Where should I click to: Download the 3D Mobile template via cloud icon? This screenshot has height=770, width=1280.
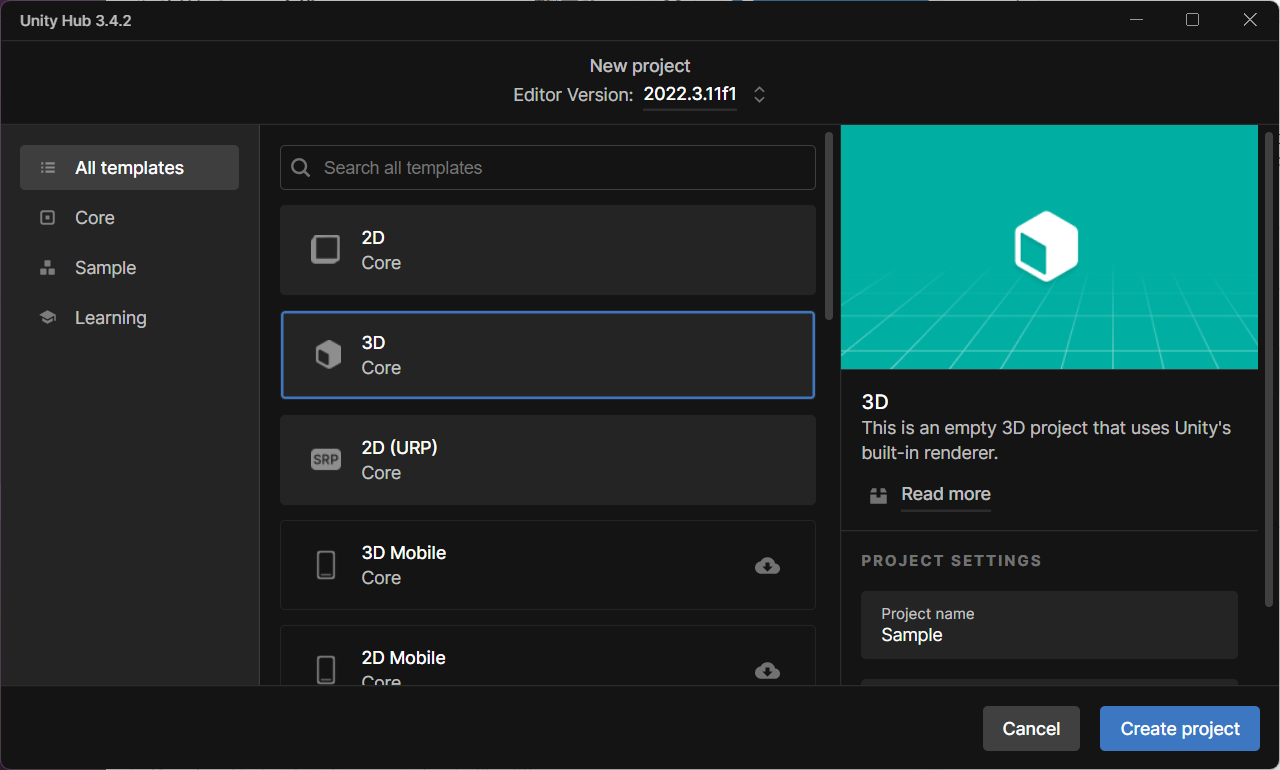coord(767,565)
